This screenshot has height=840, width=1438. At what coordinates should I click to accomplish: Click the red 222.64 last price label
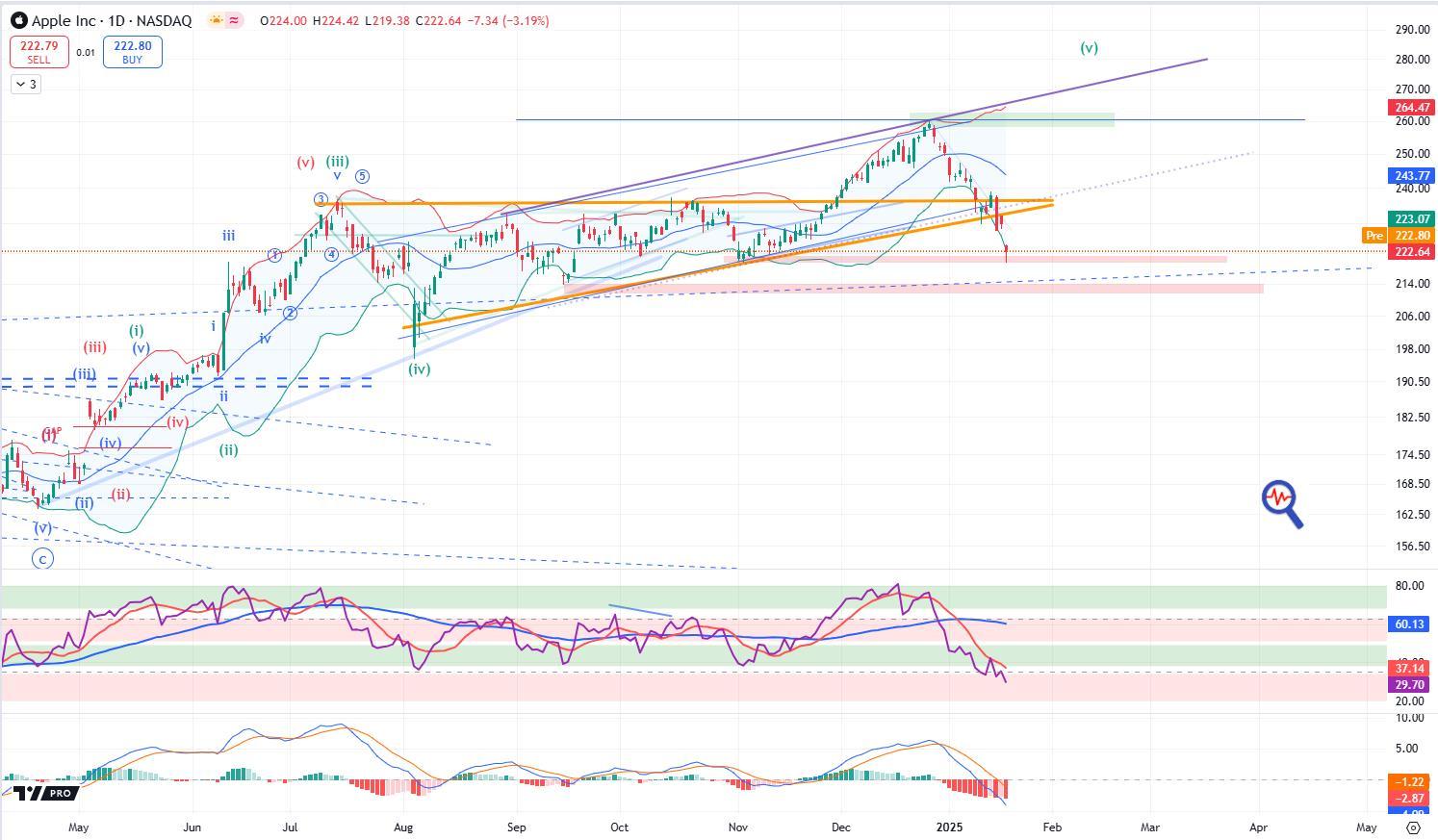[1411, 252]
